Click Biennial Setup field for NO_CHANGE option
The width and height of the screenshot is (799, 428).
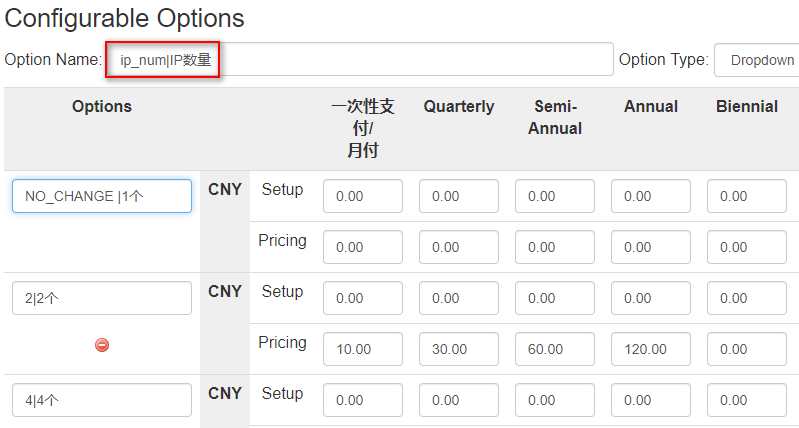tap(747, 196)
